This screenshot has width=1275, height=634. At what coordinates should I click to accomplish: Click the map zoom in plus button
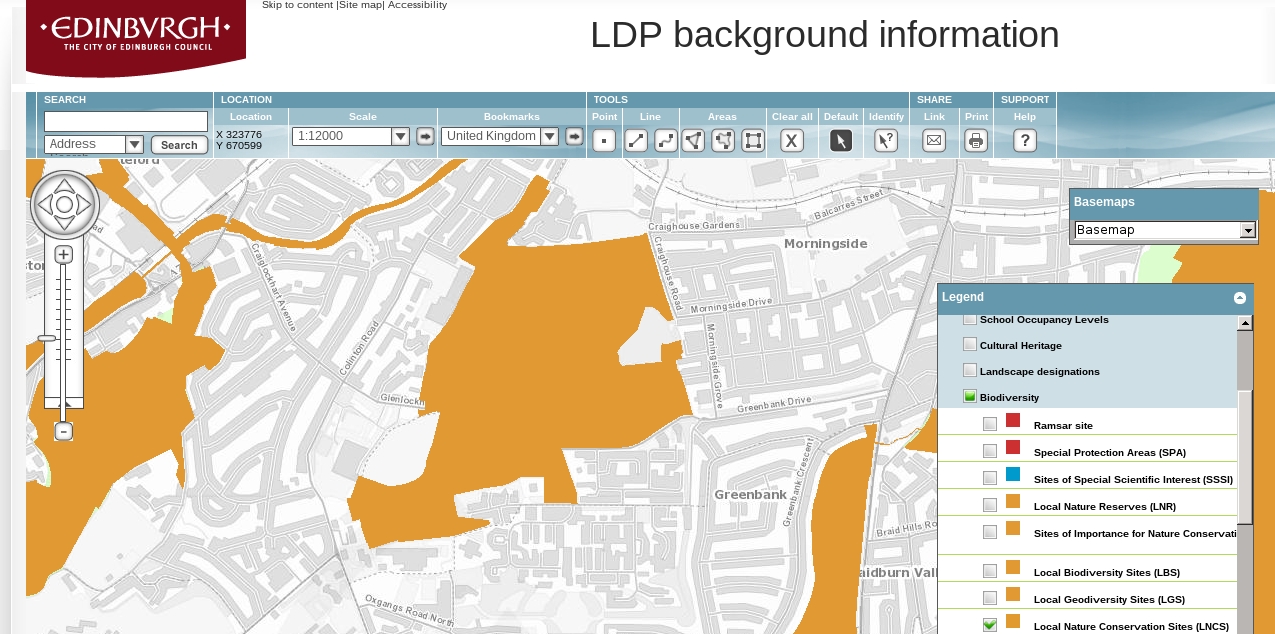click(x=63, y=255)
